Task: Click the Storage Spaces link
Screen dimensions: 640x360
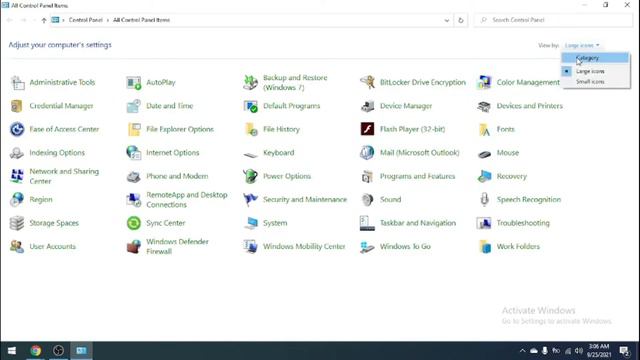Action: [54, 223]
